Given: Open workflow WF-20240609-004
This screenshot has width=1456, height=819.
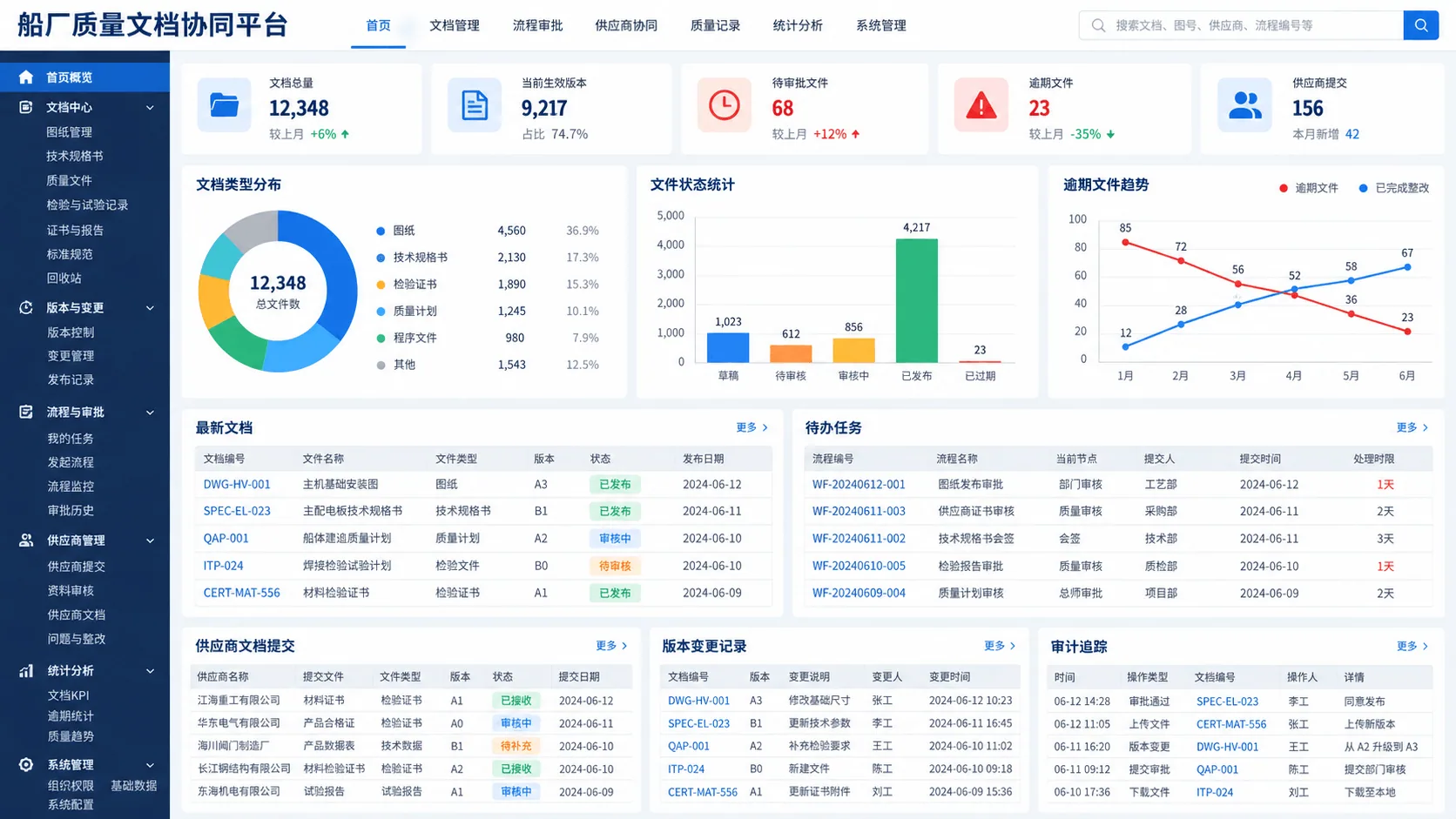Looking at the screenshot, I should [859, 593].
